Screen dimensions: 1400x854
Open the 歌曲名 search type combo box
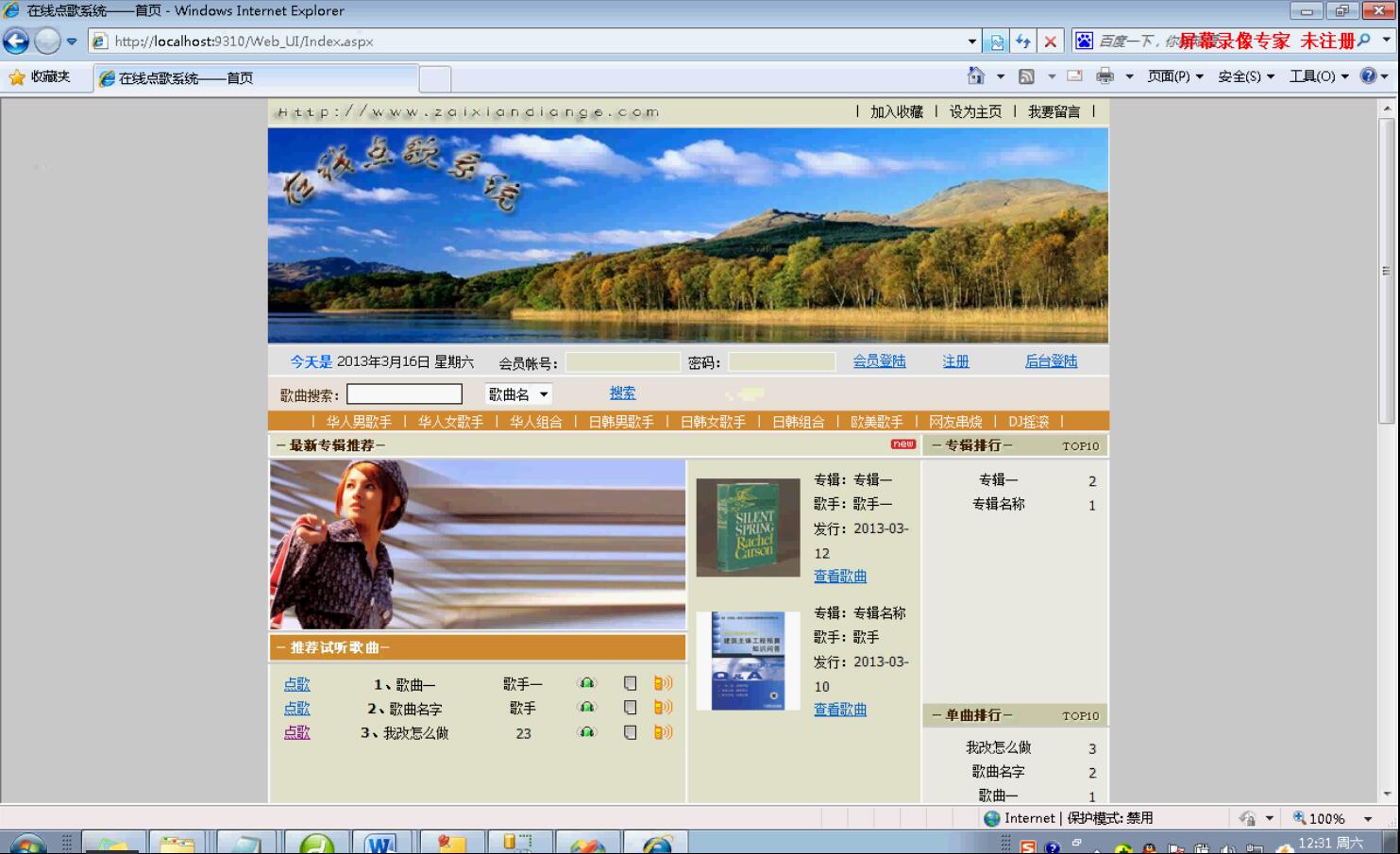click(x=518, y=394)
